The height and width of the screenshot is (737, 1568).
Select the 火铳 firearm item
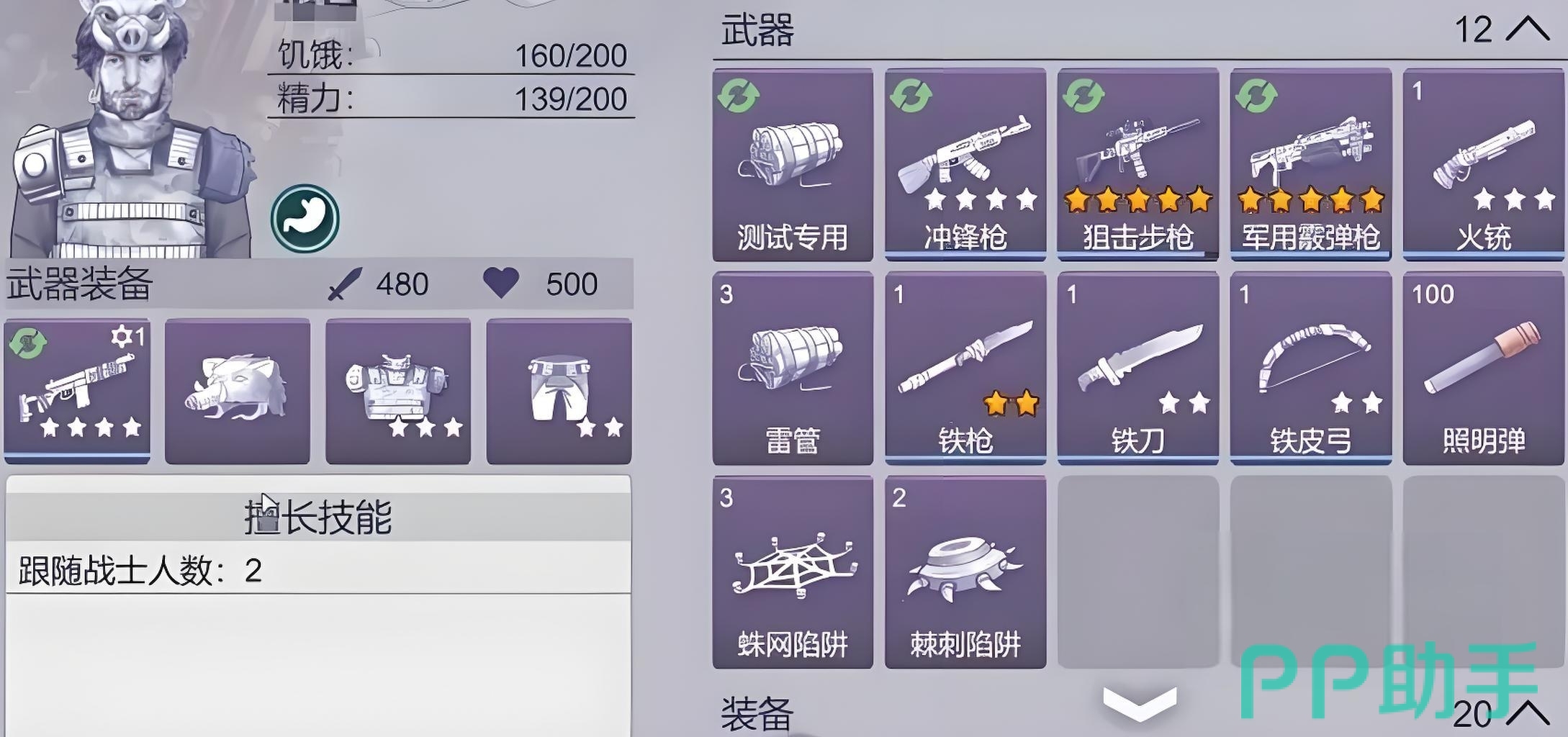tap(1483, 164)
